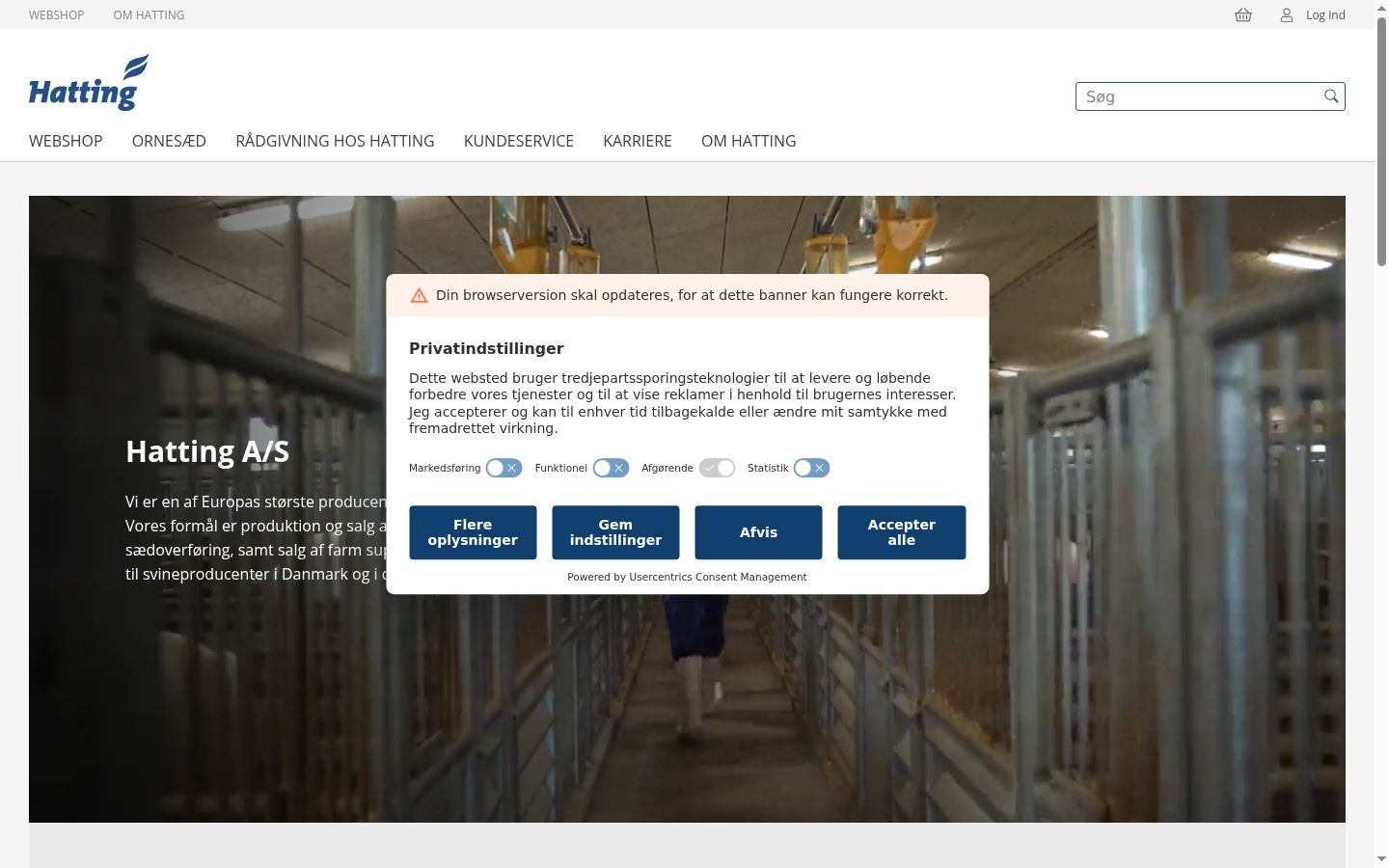
Task: Click OM HATTING link in top bar
Action: [149, 14]
